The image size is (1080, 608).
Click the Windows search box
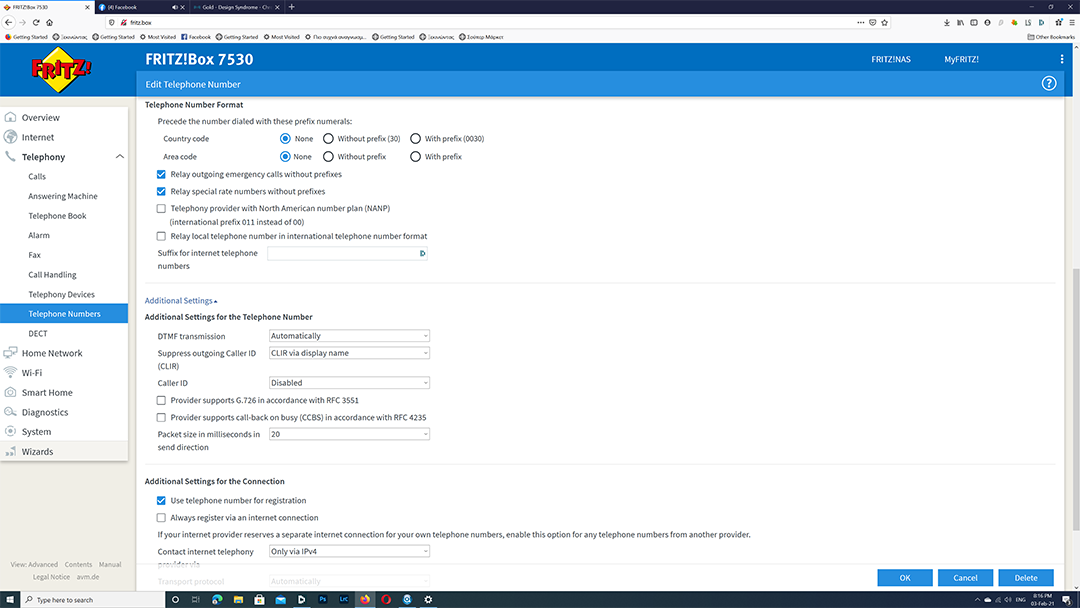click(x=93, y=600)
